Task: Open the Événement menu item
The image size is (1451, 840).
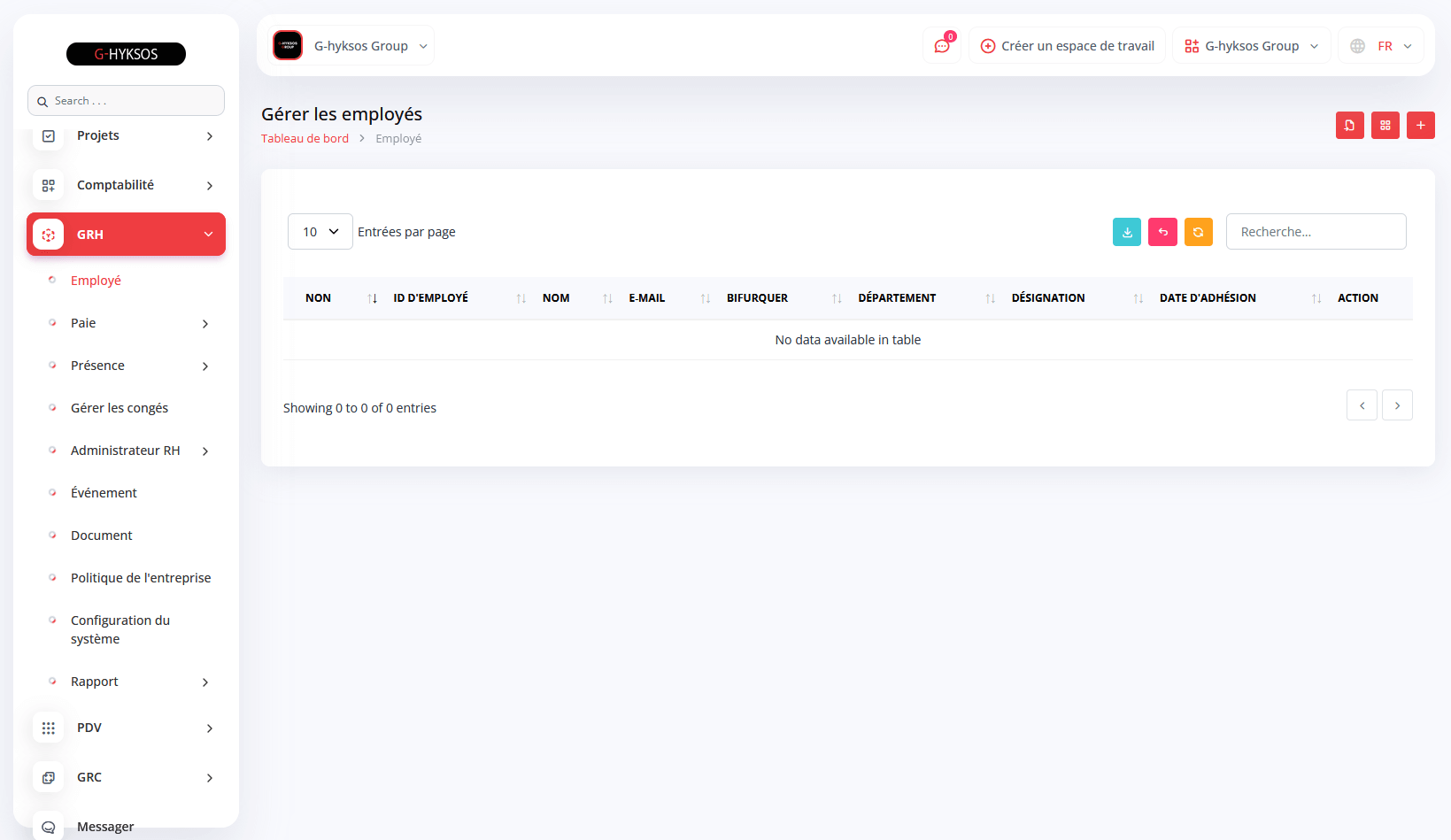Action: (x=104, y=493)
